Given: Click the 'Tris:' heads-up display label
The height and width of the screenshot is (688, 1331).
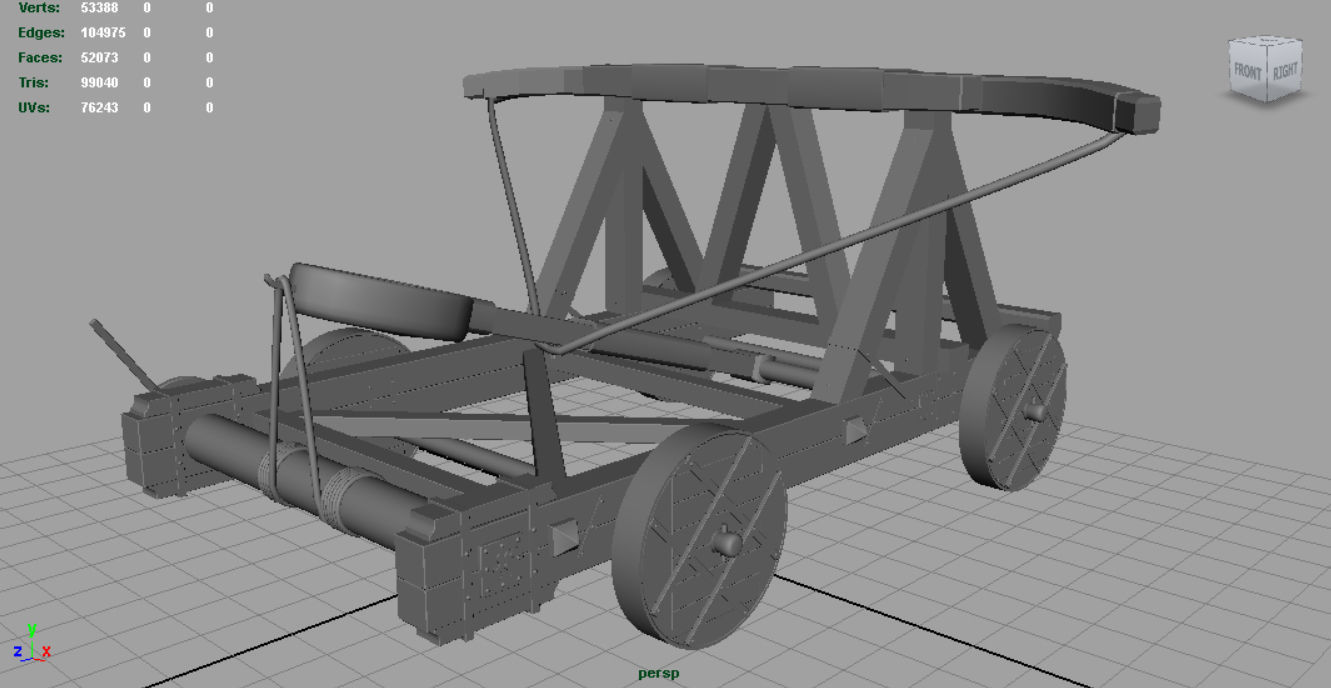Looking at the screenshot, I should click(x=33, y=83).
